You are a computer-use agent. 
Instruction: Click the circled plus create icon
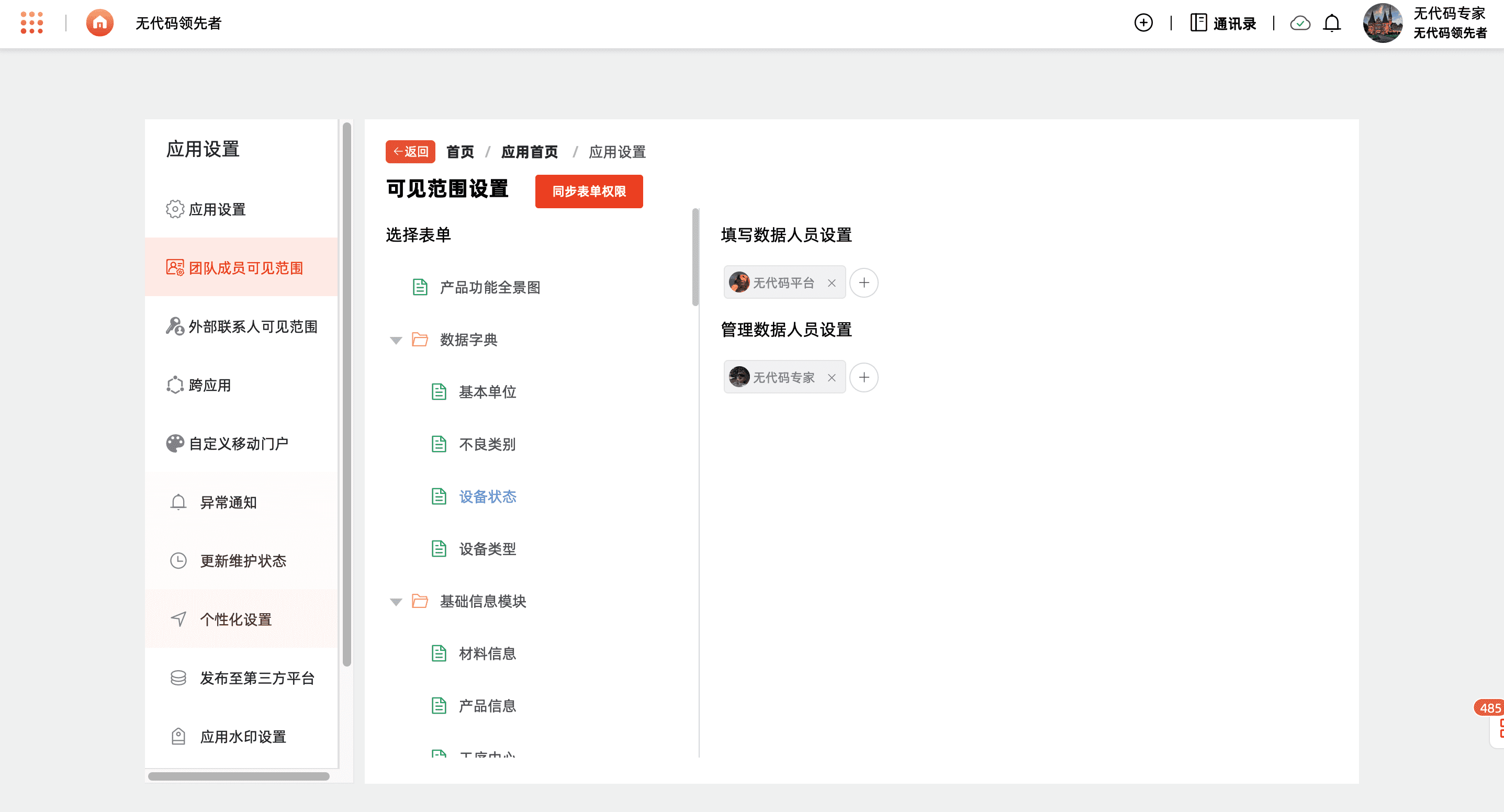pos(1143,23)
